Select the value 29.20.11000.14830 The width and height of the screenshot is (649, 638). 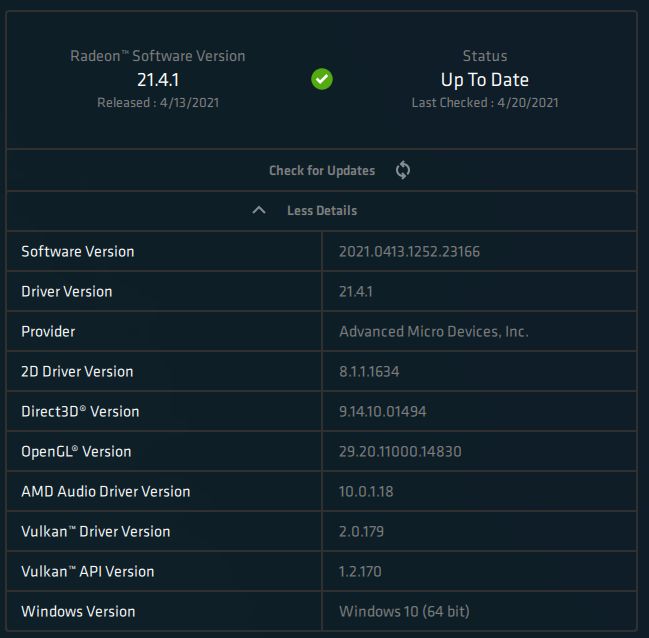pyautogui.click(x=400, y=451)
